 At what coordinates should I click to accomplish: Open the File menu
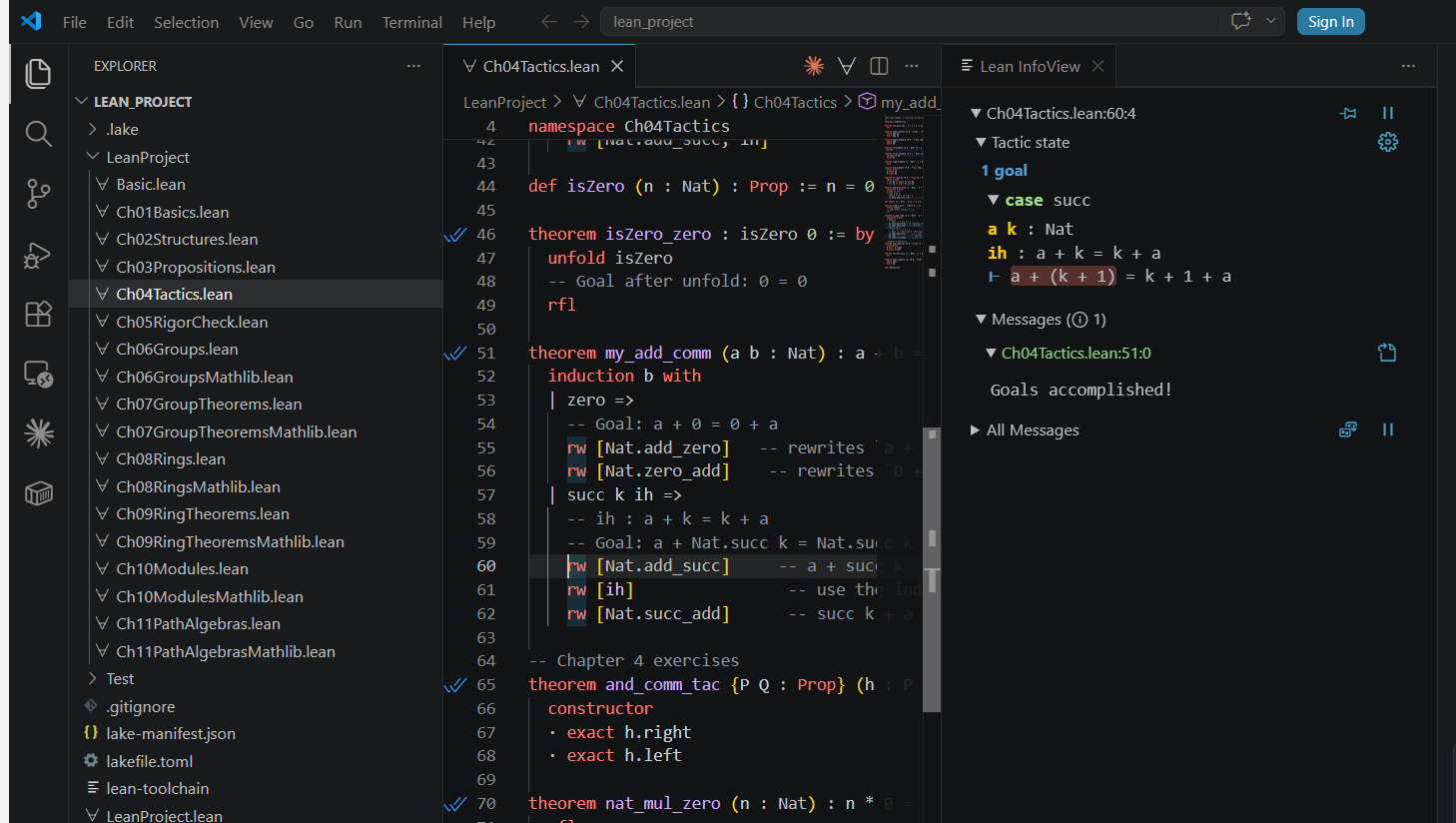[x=75, y=22]
